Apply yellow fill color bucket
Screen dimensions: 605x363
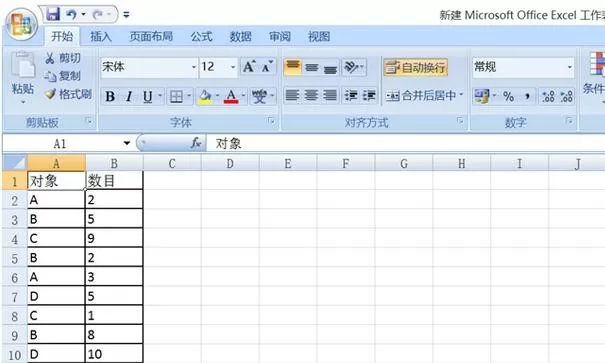205,96
